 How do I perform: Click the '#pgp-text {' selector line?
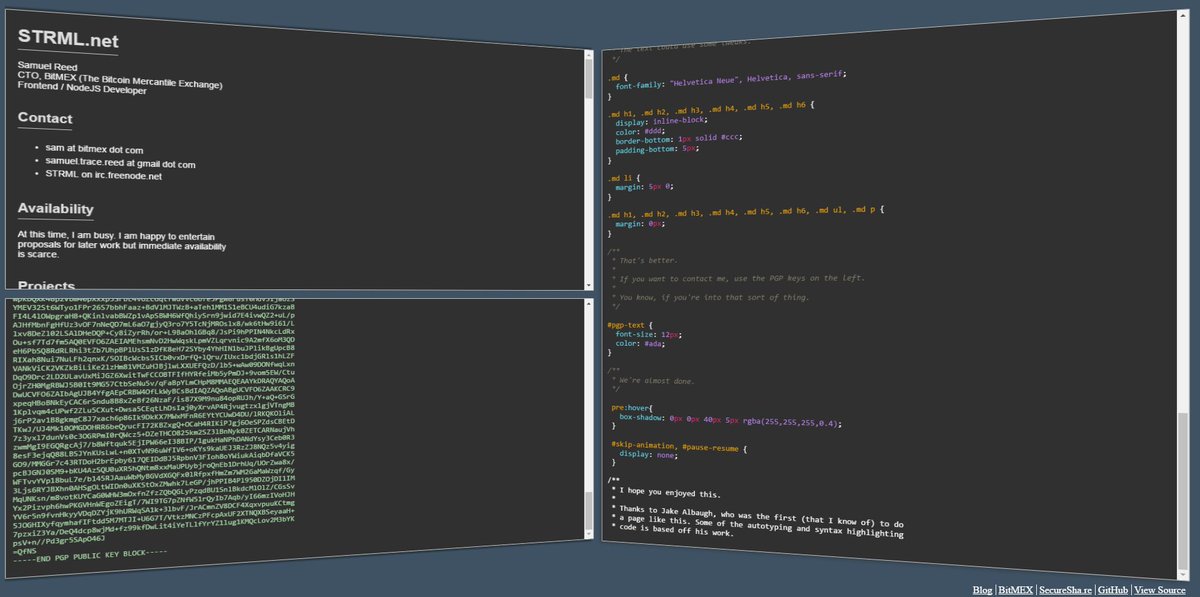pos(631,324)
